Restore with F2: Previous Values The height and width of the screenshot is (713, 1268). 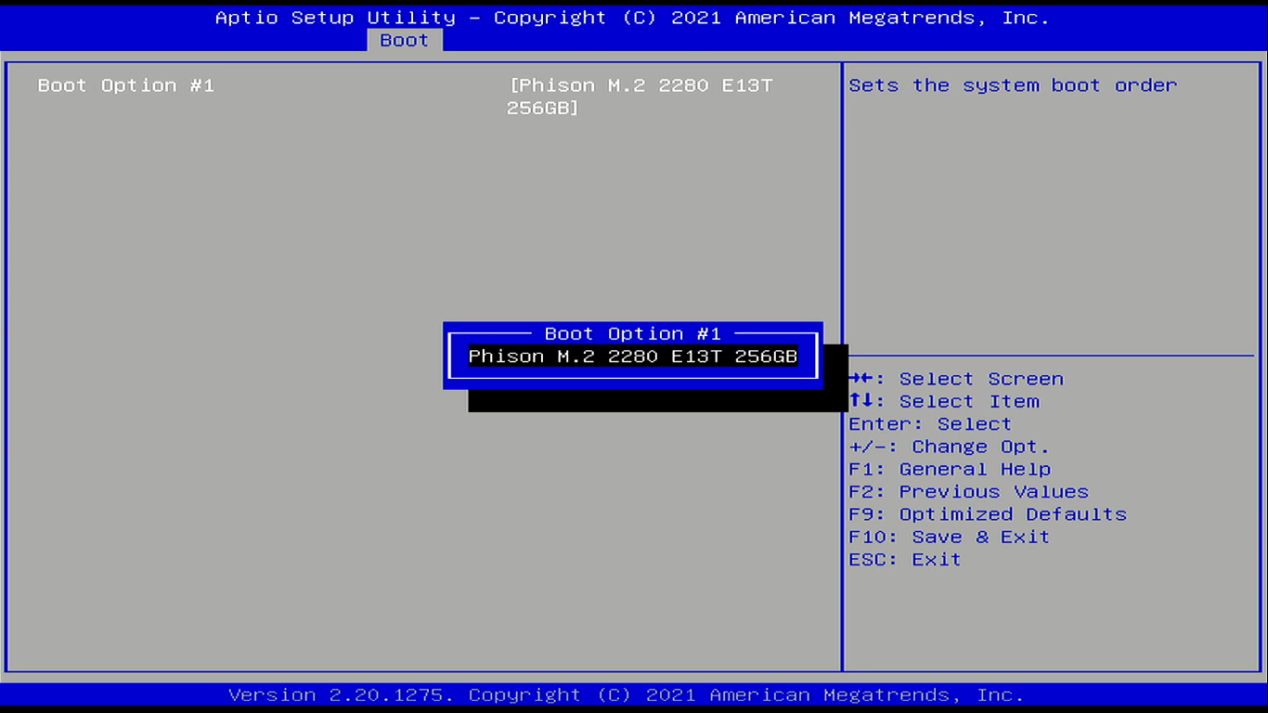pyautogui.click(x=968, y=492)
